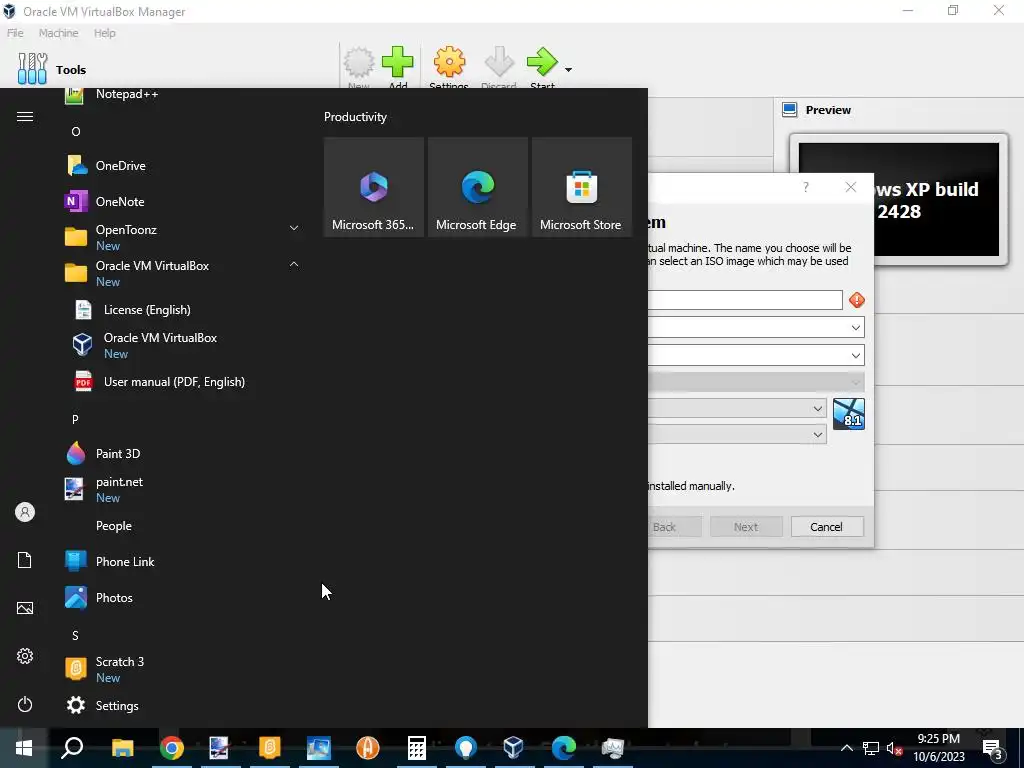Click the Add machine green plus icon
The height and width of the screenshot is (768, 1024).
[397, 63]
